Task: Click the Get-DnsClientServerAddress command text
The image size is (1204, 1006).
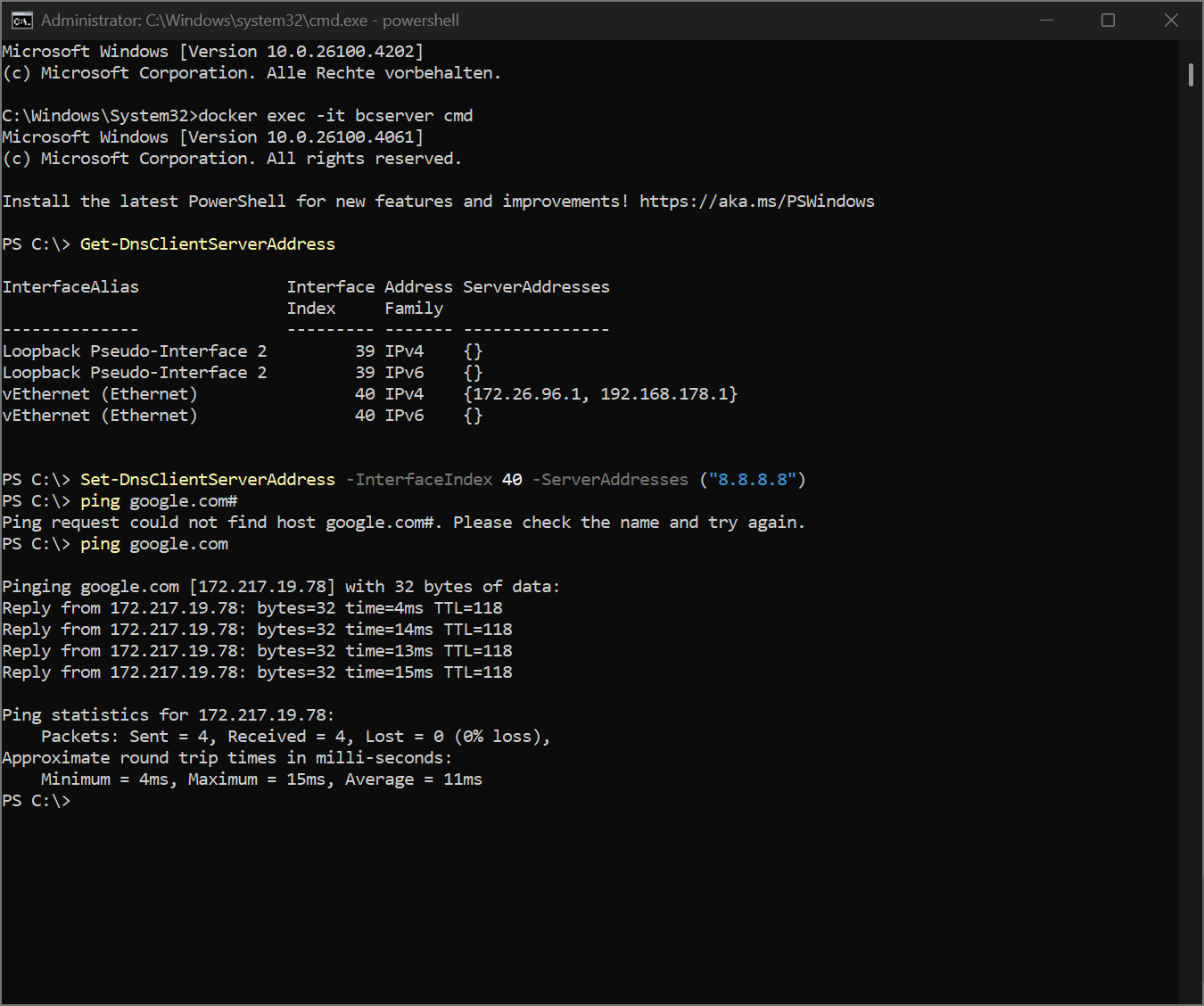Action: pos(207,243)
